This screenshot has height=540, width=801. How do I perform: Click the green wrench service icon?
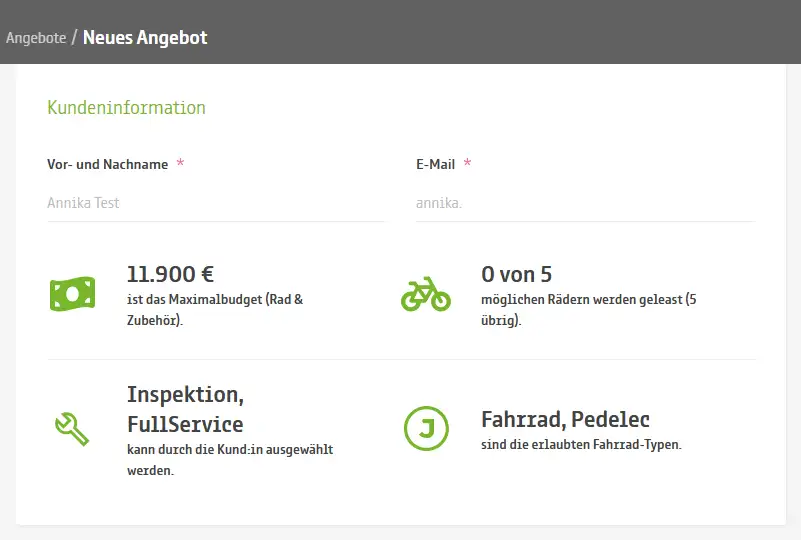point(72,427)
